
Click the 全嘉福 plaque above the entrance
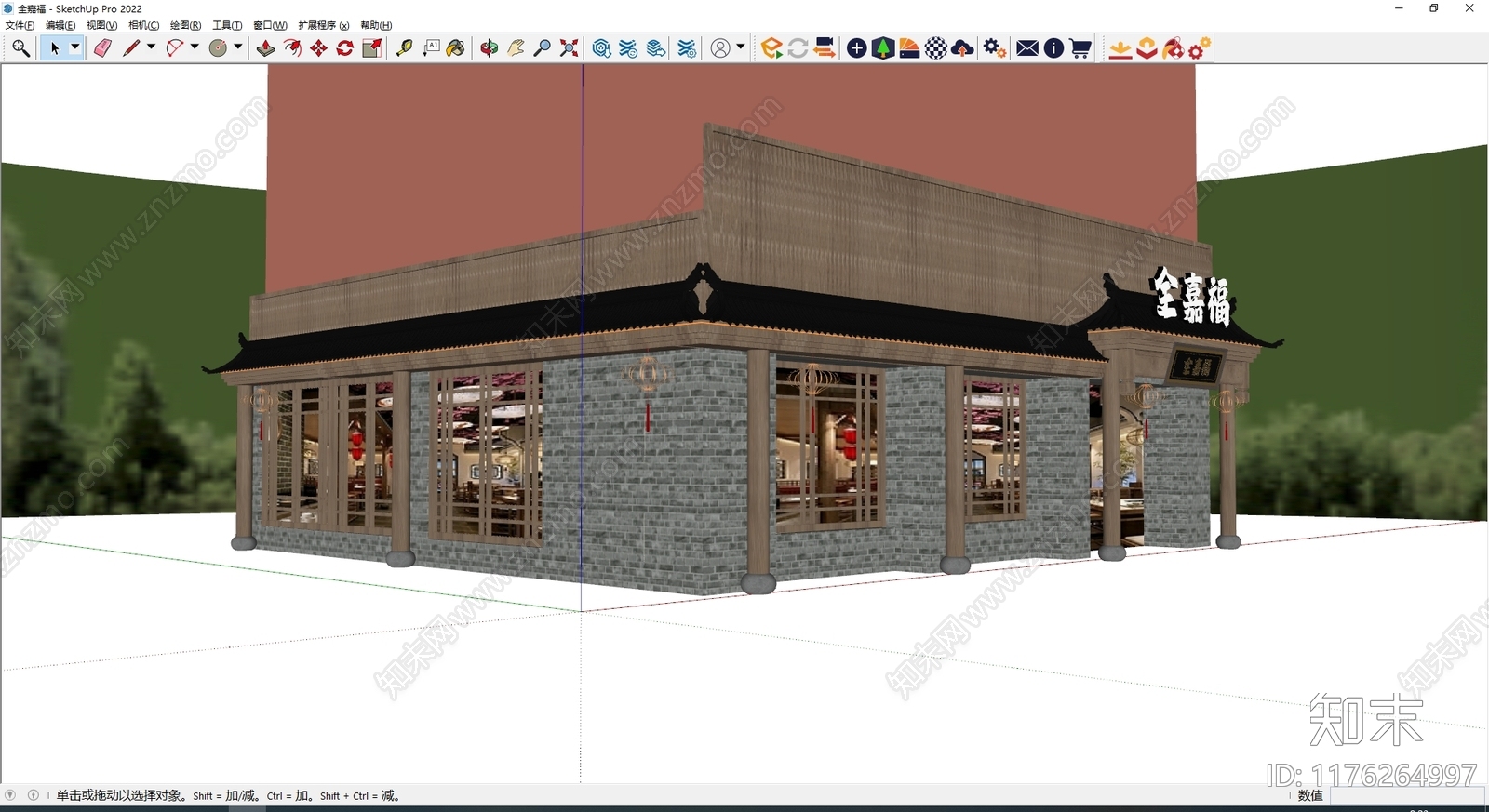pyautogui.click(x=1198, y=366)
